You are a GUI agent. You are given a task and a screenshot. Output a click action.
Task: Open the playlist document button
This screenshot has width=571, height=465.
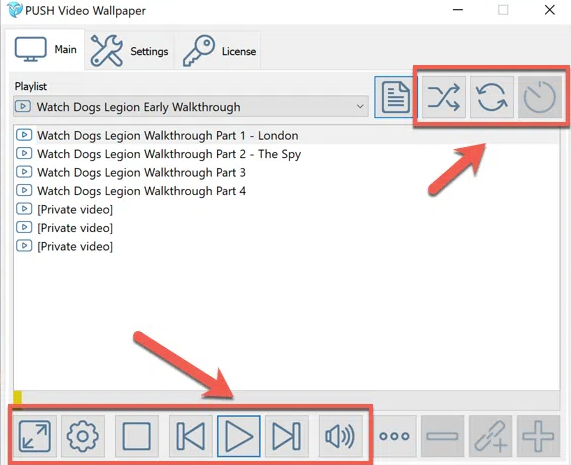point(395,97)
